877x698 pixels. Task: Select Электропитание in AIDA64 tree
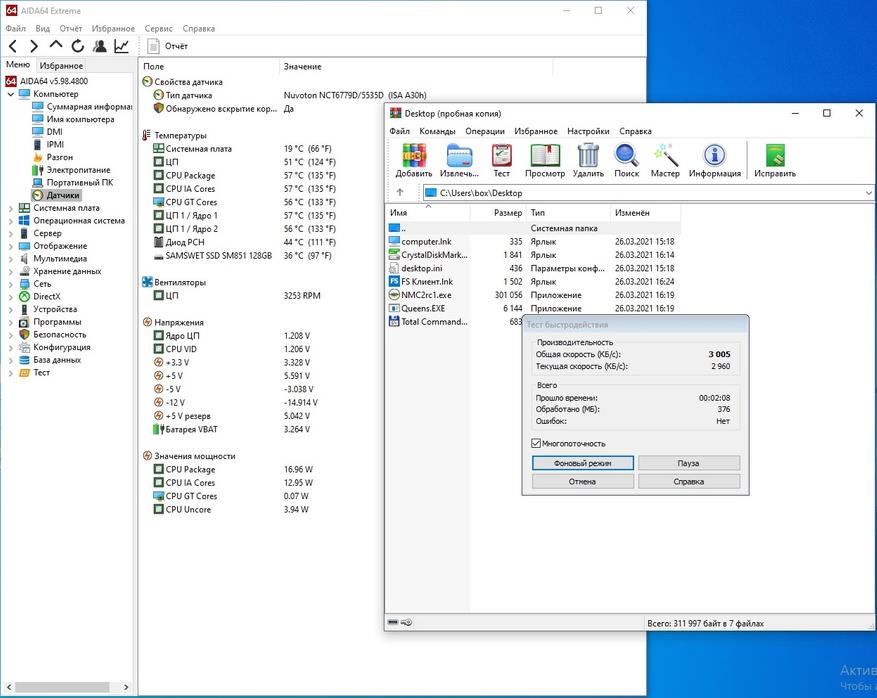pos(71,169)
